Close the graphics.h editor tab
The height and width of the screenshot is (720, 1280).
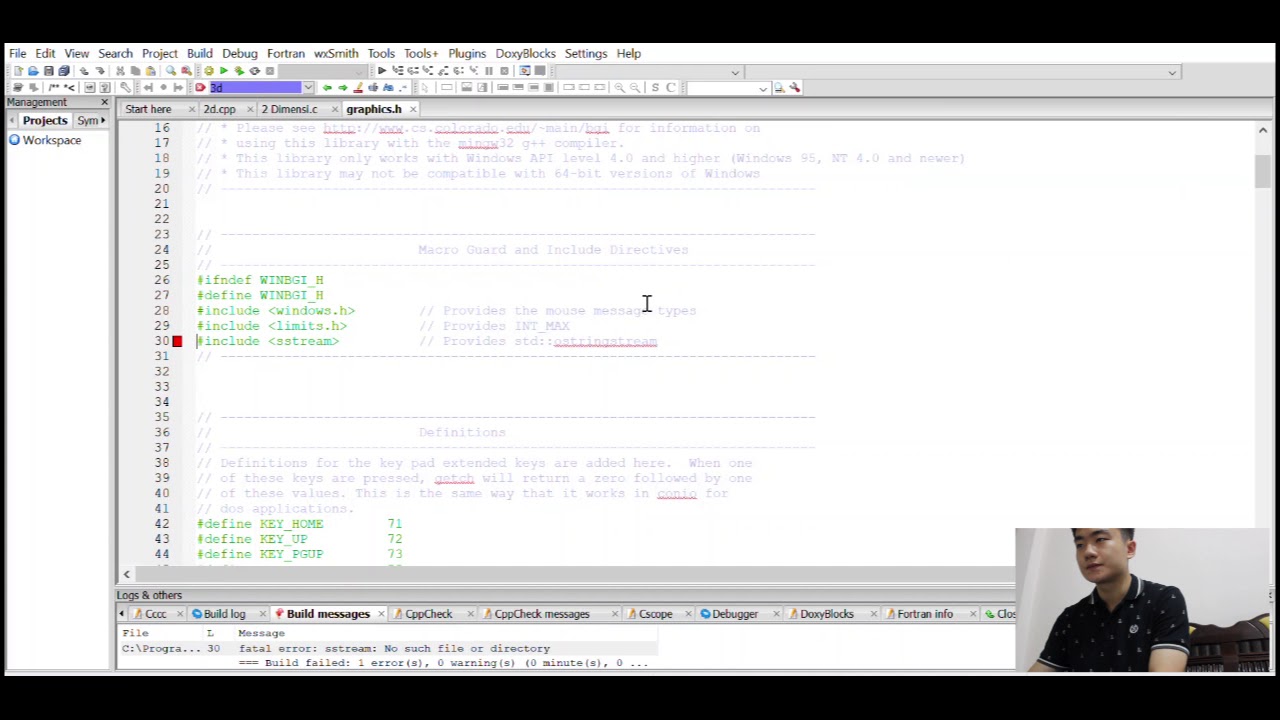click(x=412, y=109)
